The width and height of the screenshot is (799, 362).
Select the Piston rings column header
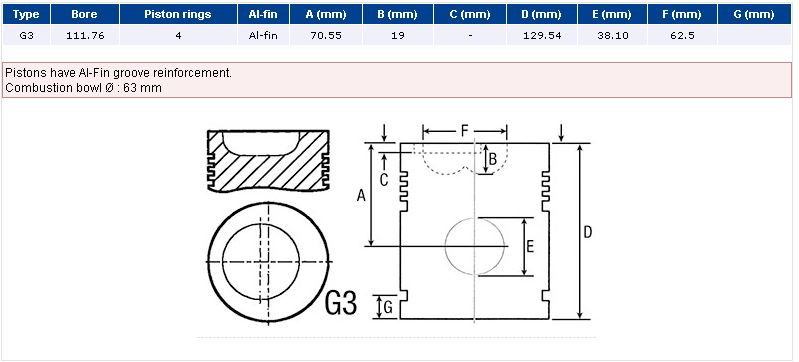tap(178, 14)
